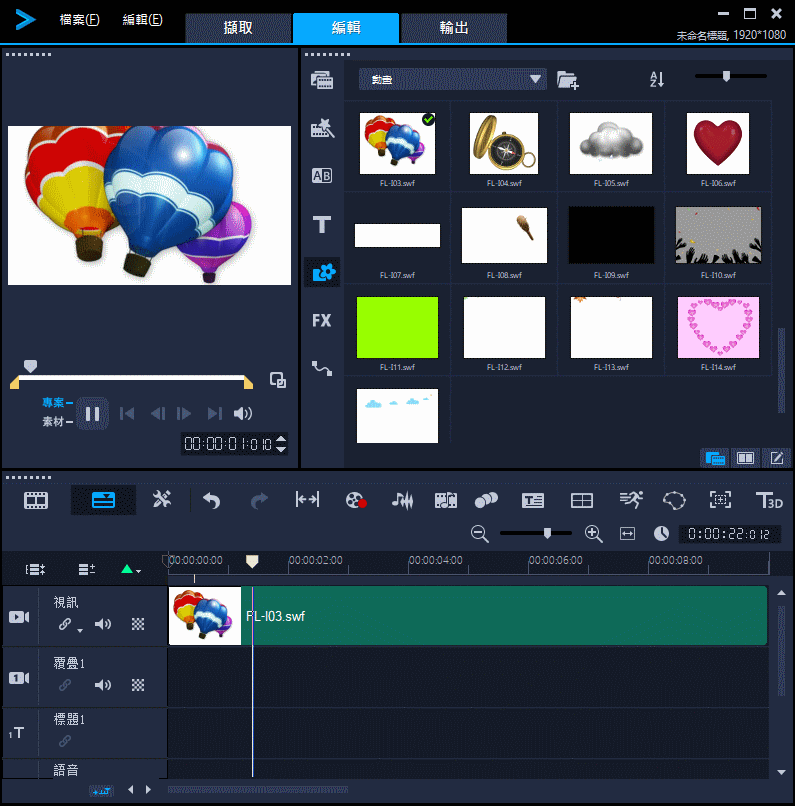Open the FX filter library
Viewport: 795px width, 806px height.
(x=321, y=321)
